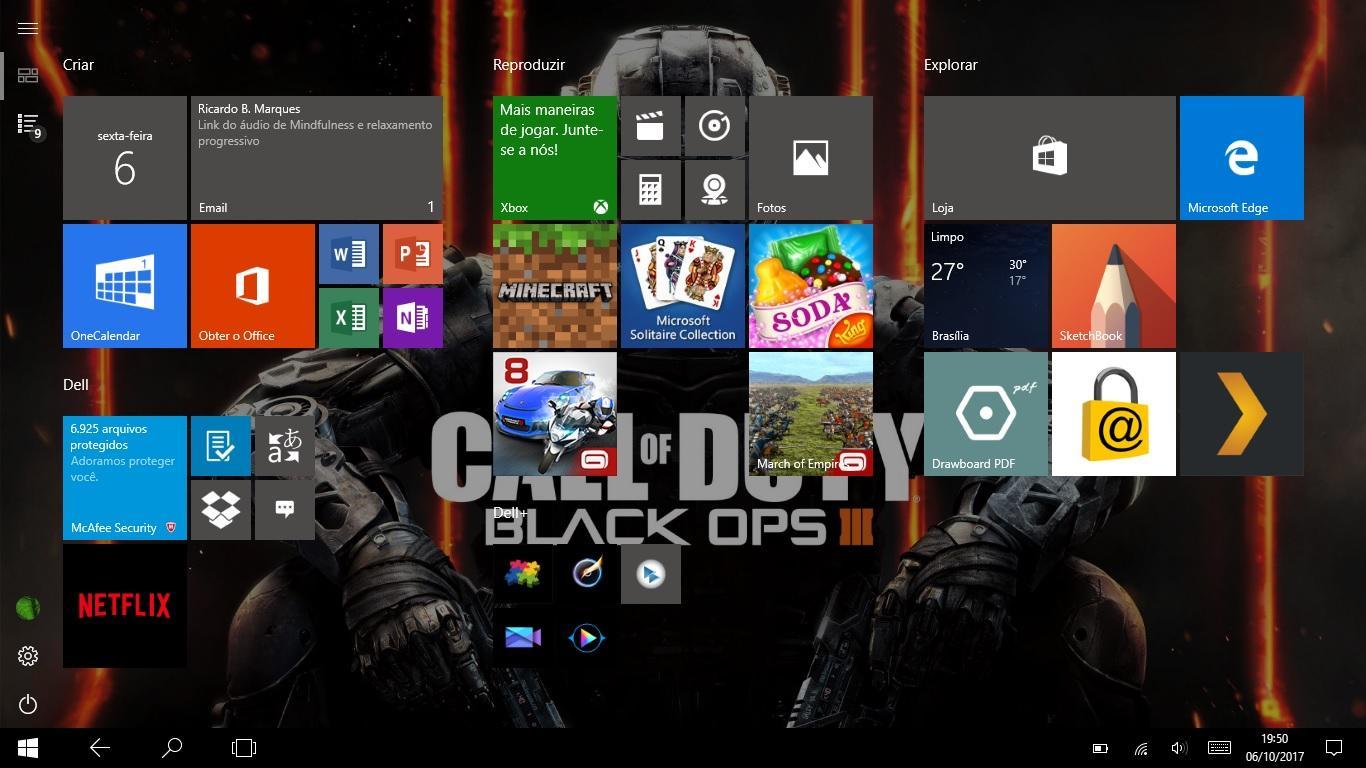Open the touch keyboard icon
The height and width of the screenshot is (768, 1366).
click(x=1219, y=748)
